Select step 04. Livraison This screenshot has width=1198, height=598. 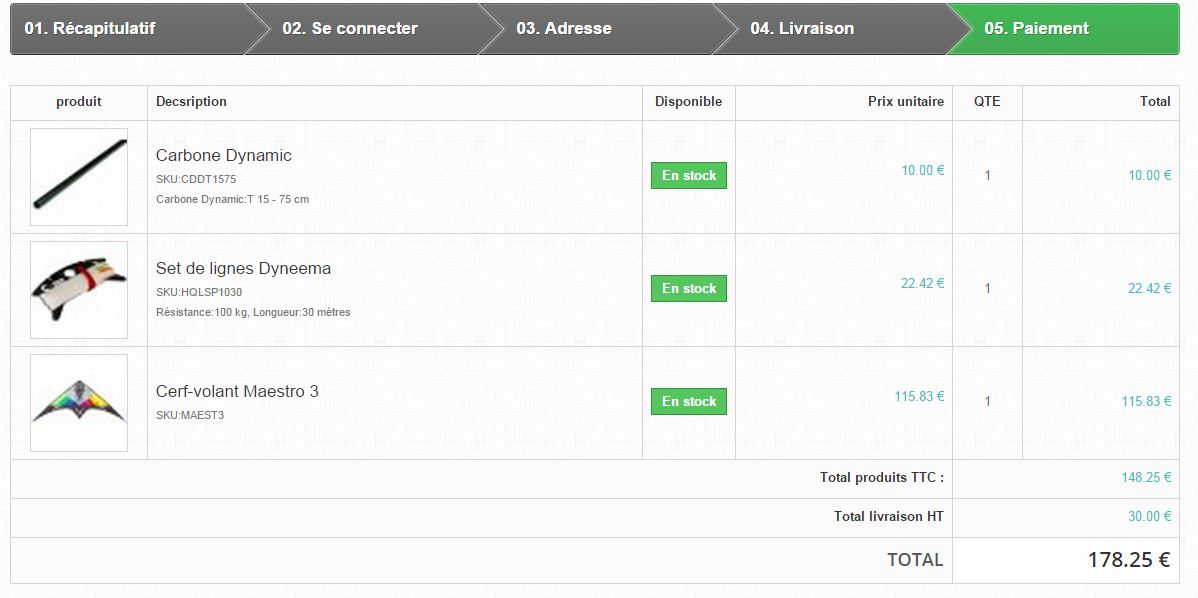pyautogui.click(x=831, y=29)
